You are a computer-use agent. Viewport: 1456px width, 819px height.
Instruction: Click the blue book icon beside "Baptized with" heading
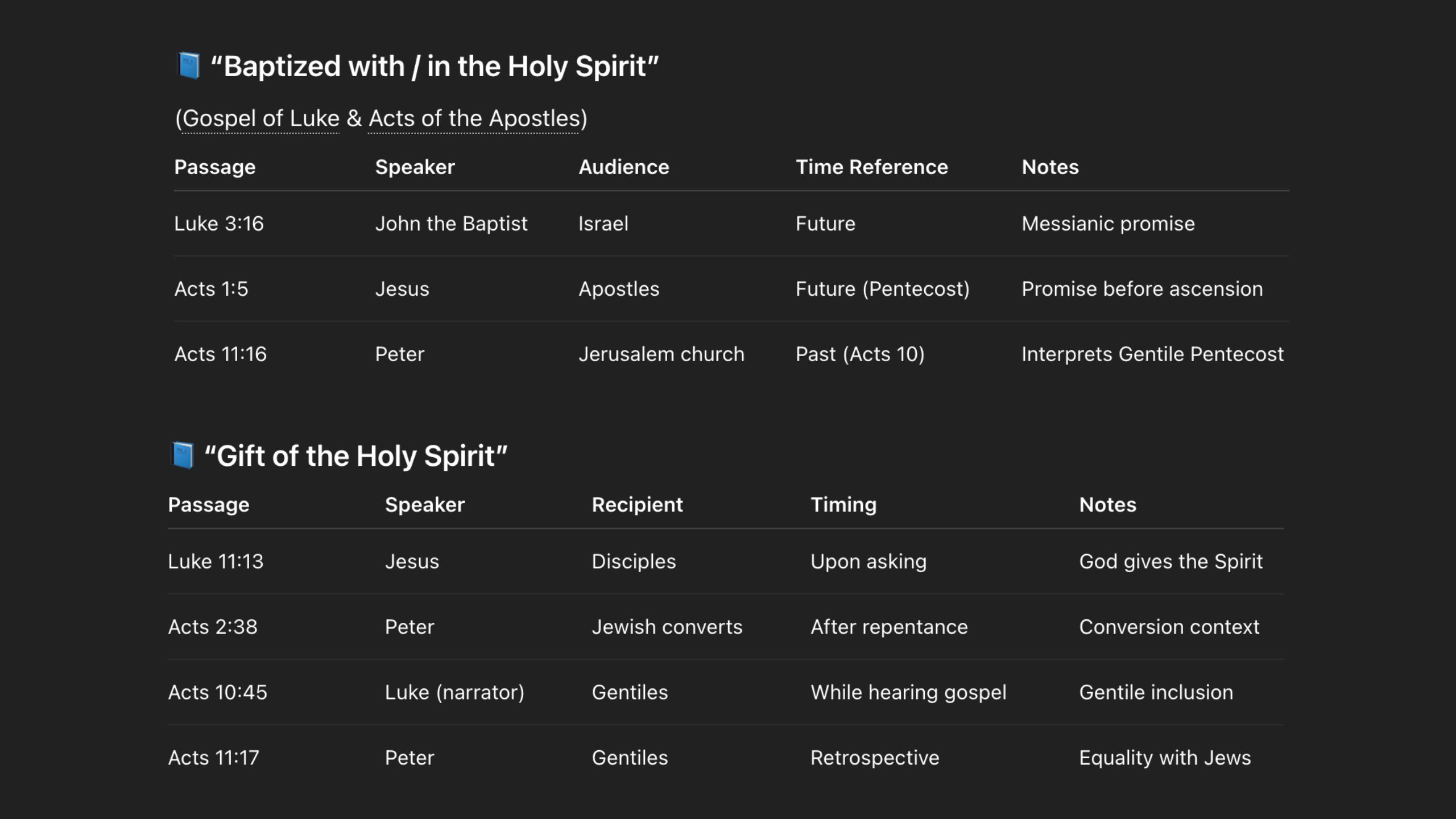click(188, 65)
